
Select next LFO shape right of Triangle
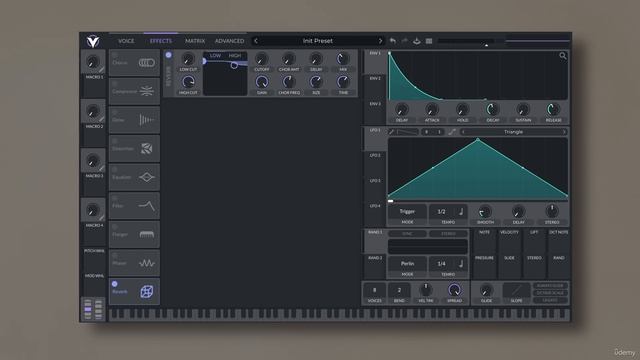pyautogui.click(x=564, y=132)
